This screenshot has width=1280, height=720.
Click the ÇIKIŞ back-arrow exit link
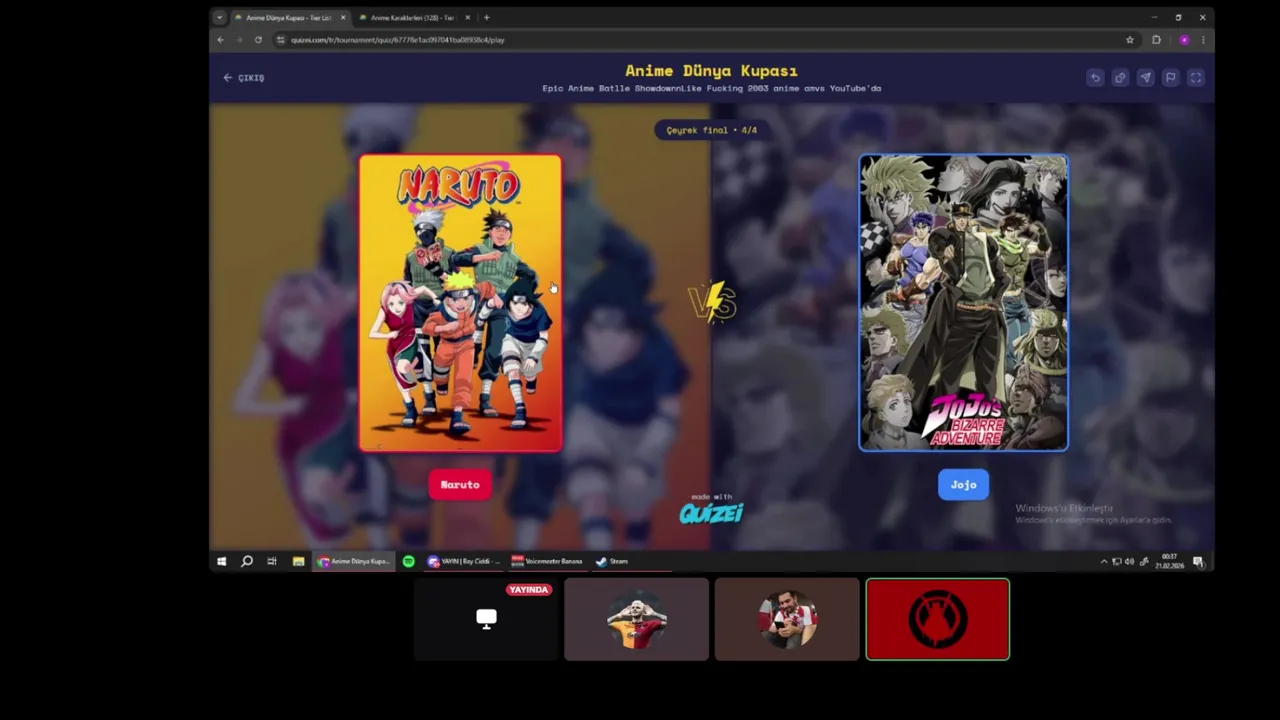[x=244, y=78]
